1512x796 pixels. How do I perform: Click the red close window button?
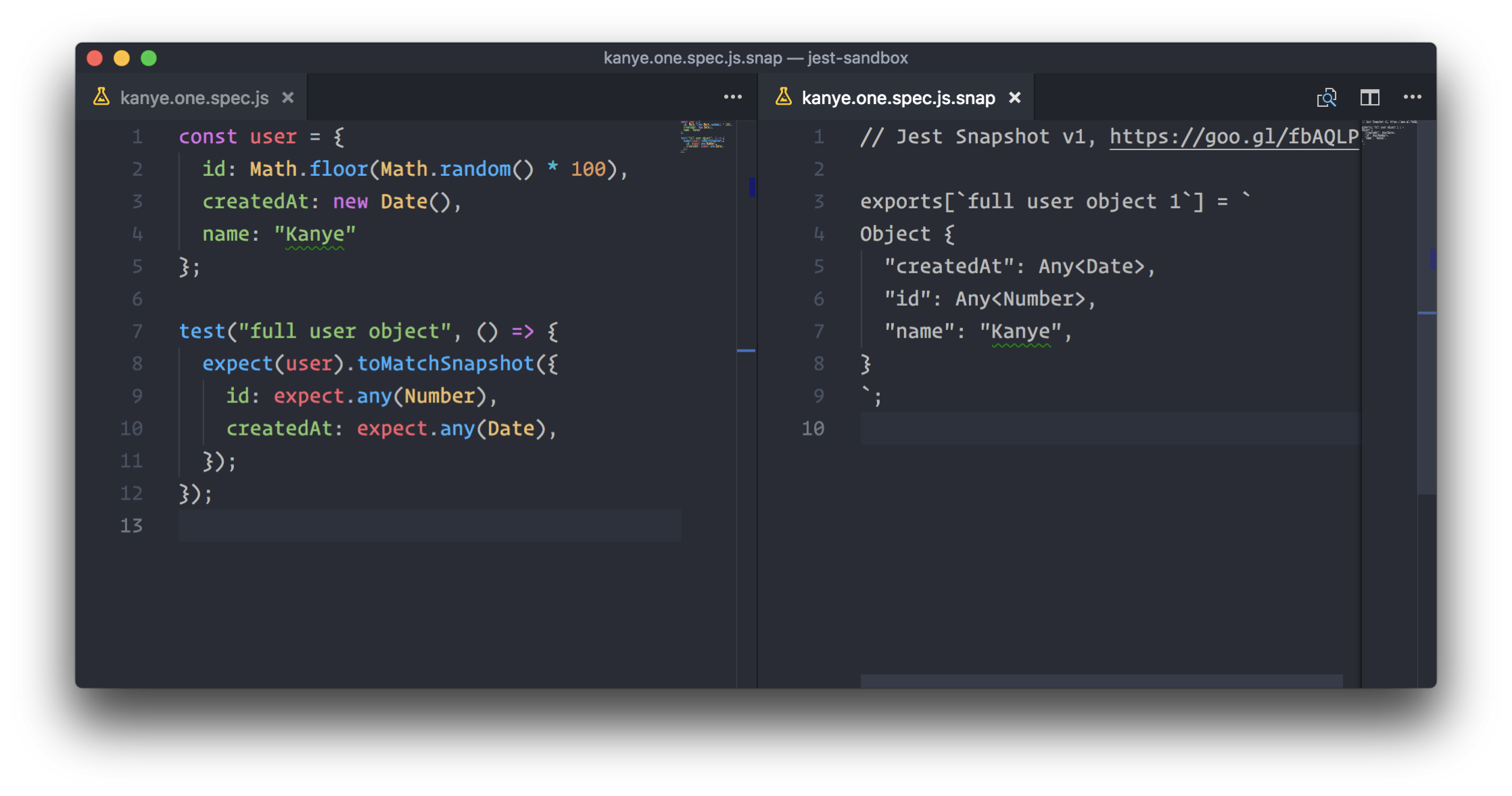click(95, 58)
